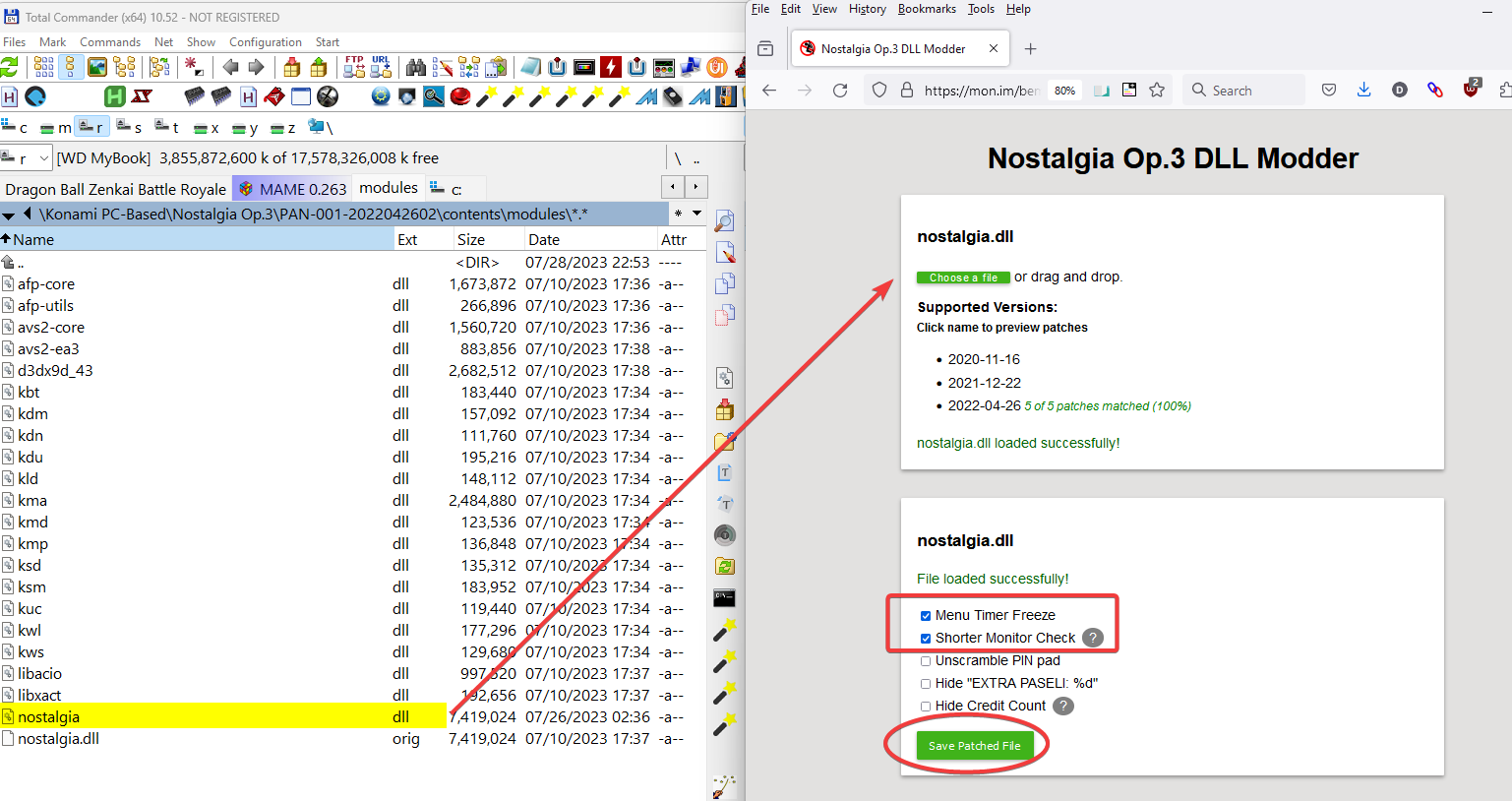Open Firefox History menu
1512x801 pixels.
868,9
